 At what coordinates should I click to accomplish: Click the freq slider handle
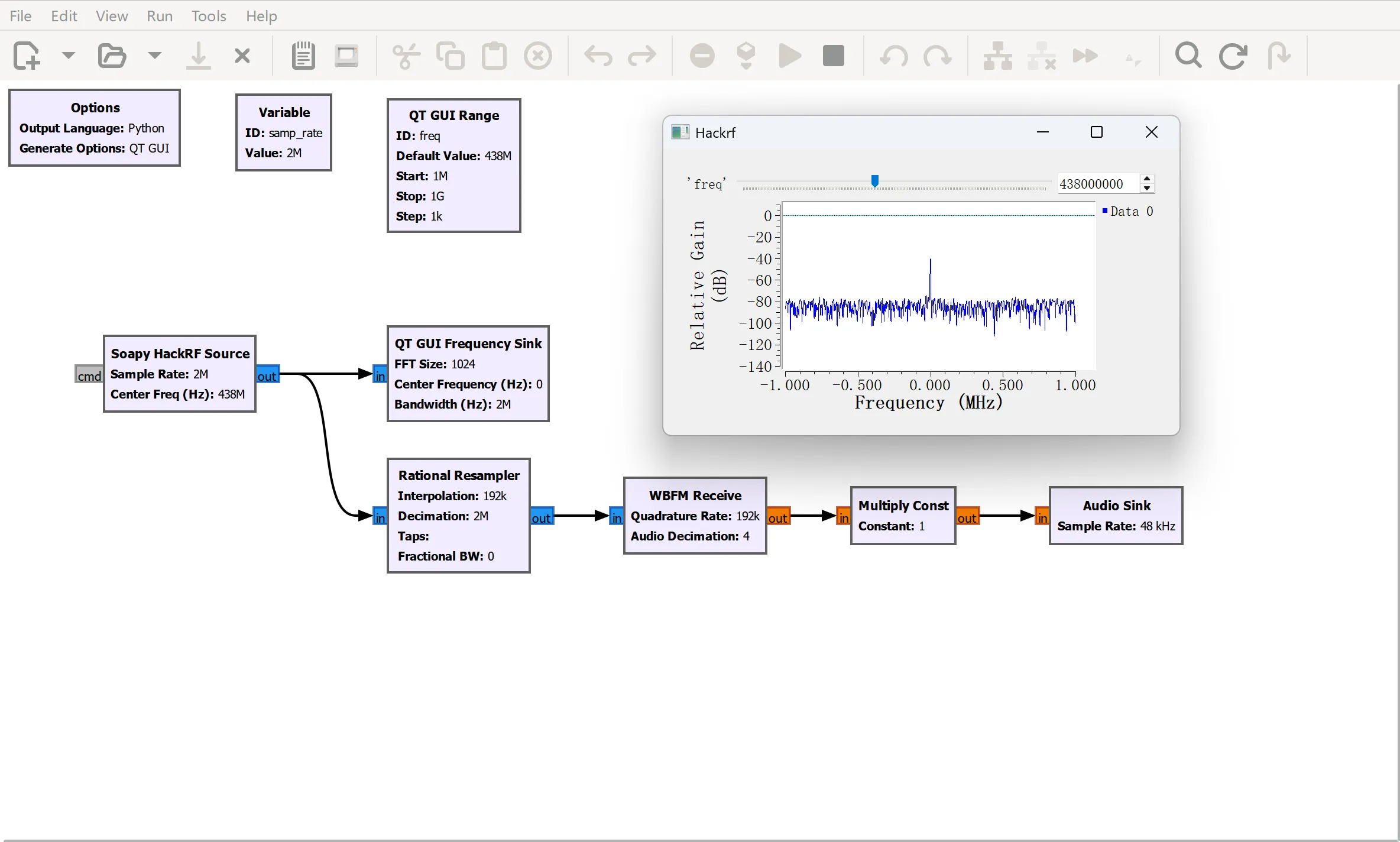(x=875, y=181)
